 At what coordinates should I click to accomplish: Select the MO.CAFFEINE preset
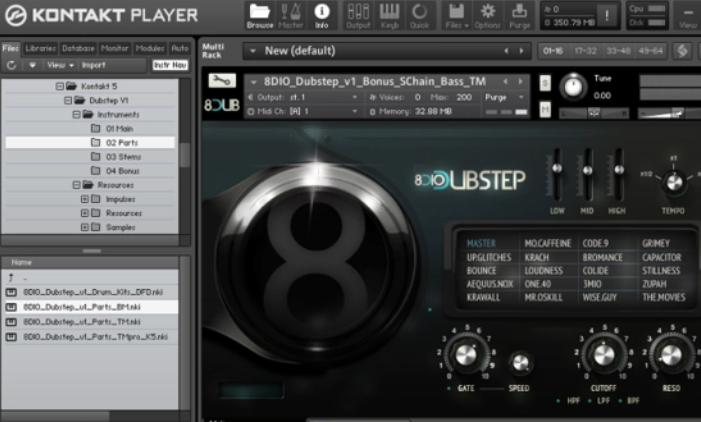click(548, 244)
